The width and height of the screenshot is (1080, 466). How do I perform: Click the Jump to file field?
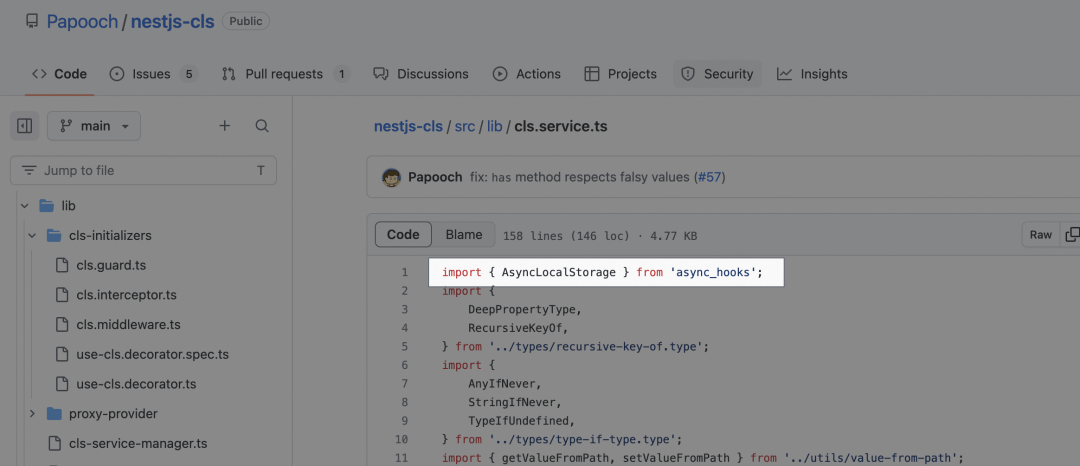click(x=143, y=170)
